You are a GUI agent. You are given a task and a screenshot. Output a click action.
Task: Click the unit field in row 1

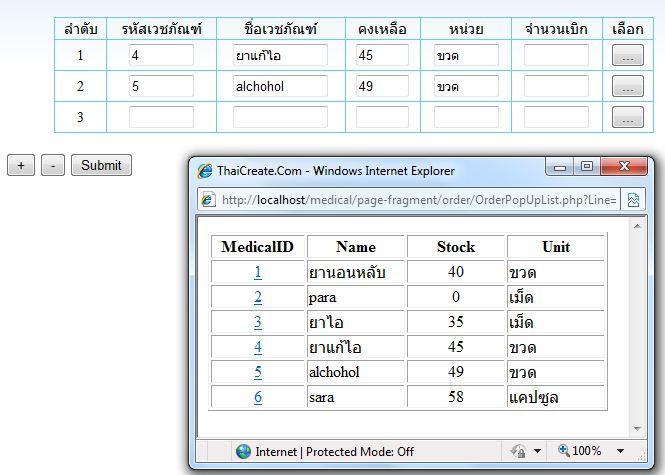pyautogui.click(x=467, y=55)
